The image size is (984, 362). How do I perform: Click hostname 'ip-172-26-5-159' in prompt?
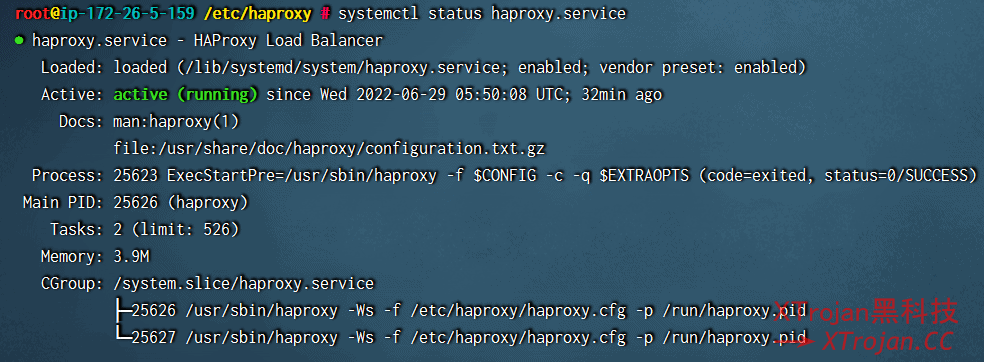(x=127, y=14)
